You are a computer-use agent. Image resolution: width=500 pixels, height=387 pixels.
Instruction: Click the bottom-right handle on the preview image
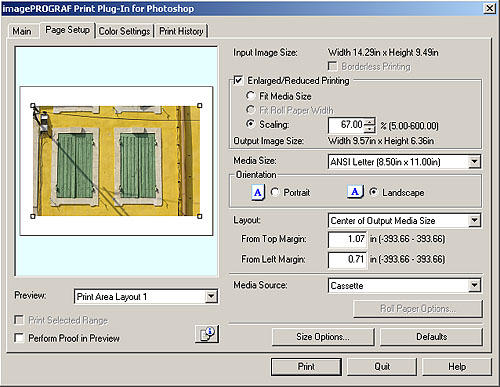(200, 216)
